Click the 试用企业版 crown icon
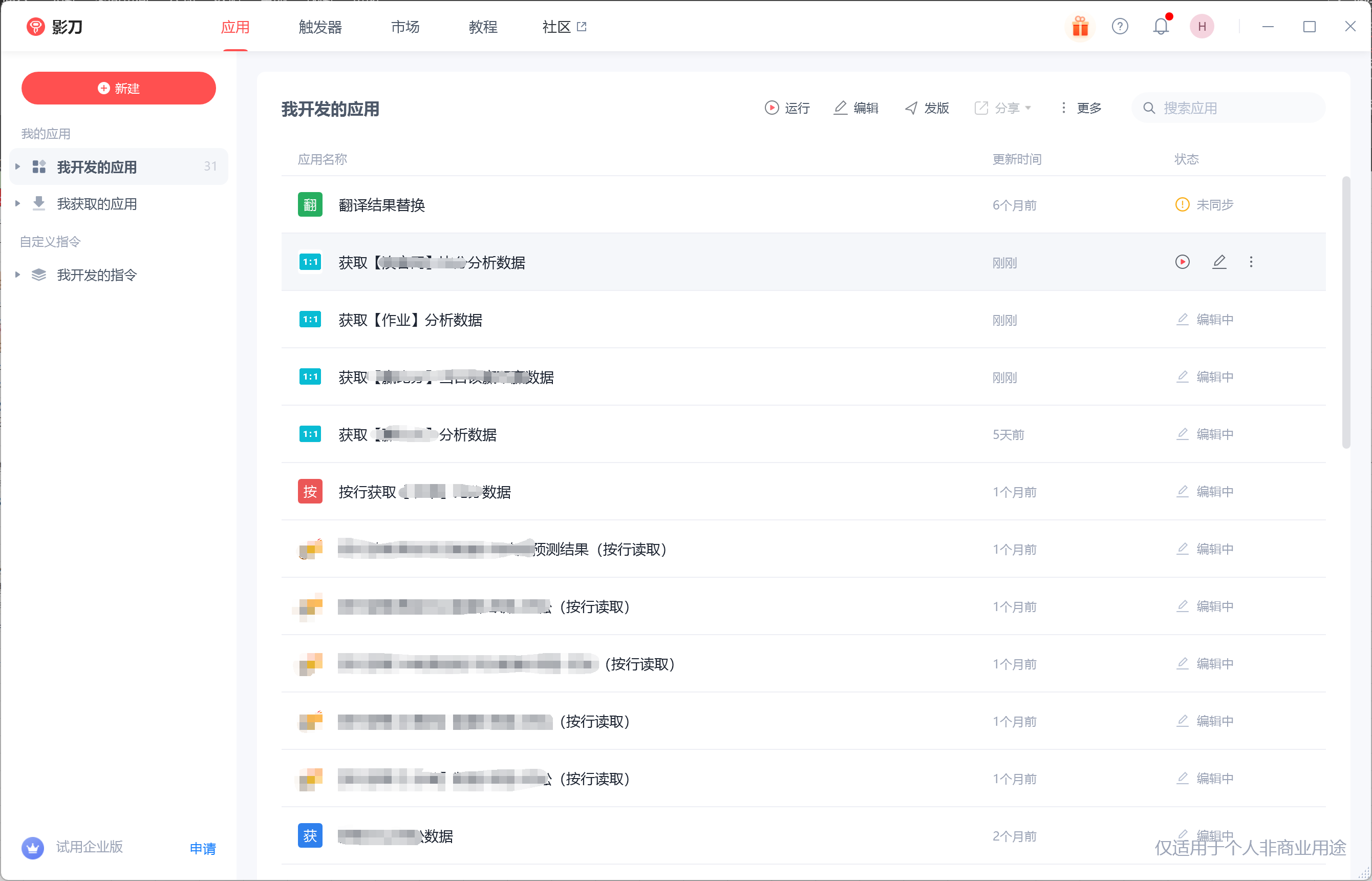 [x=33, y=847]
